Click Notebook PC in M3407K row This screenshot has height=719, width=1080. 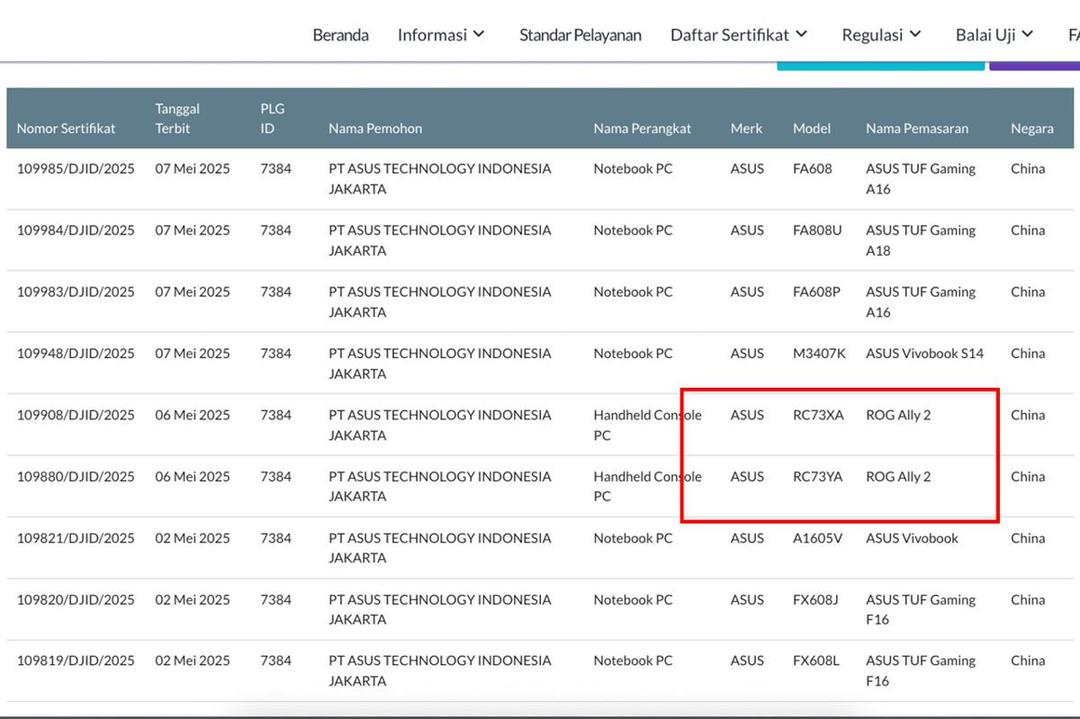tap(633, 353)
